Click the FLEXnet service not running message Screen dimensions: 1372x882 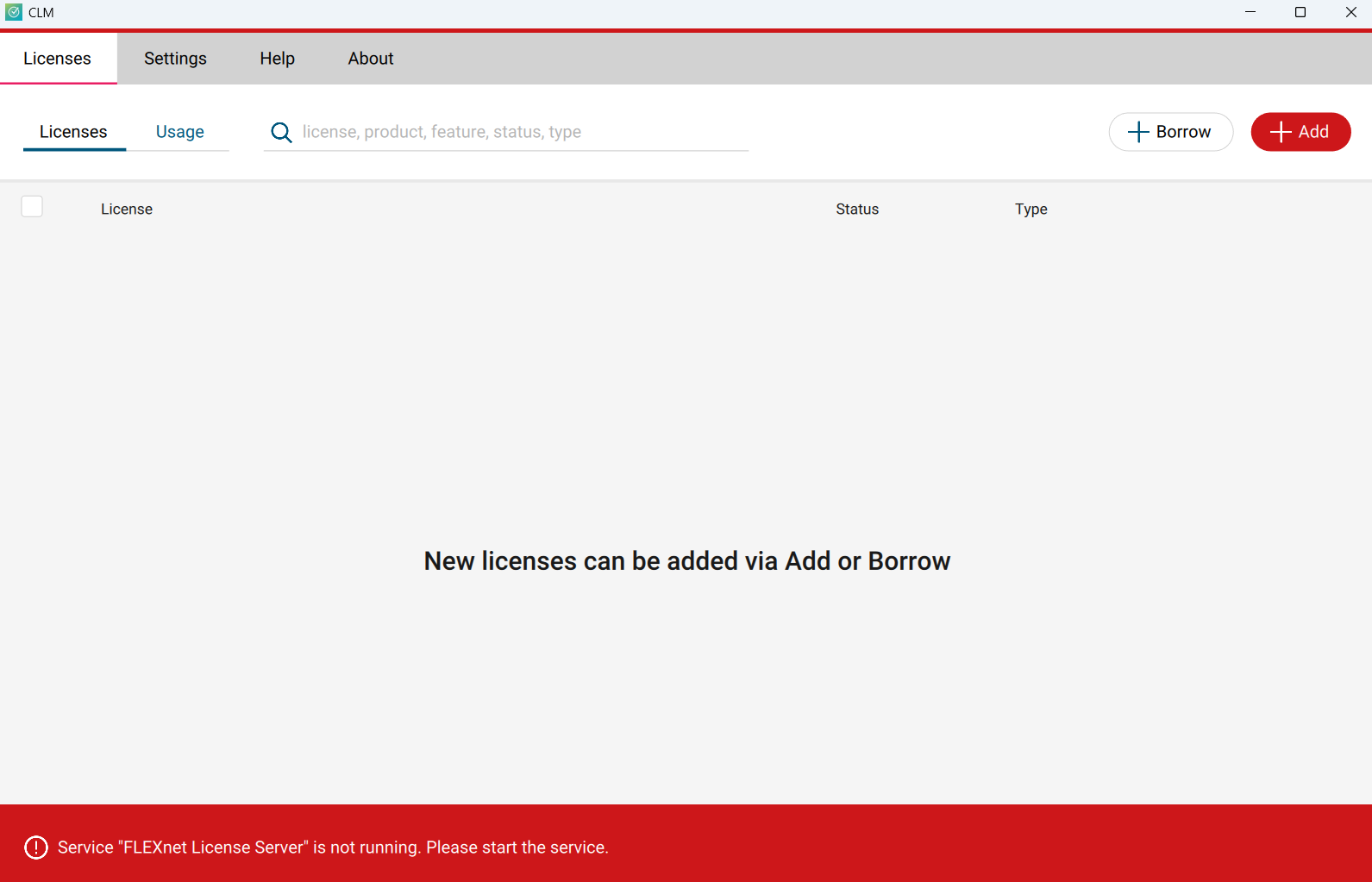333,848
